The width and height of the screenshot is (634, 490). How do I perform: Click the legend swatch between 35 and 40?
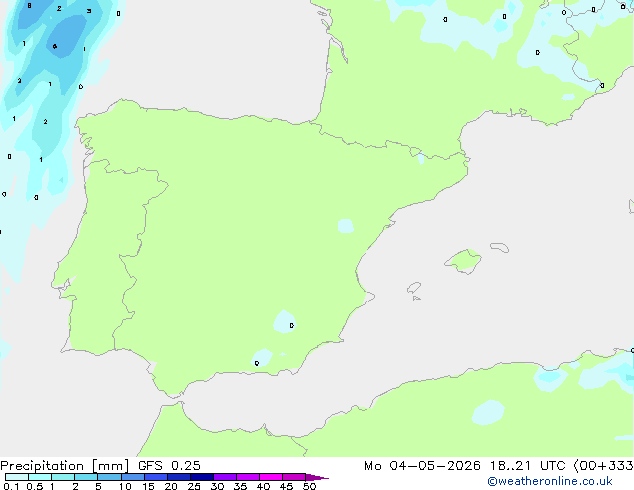point(248,477)
